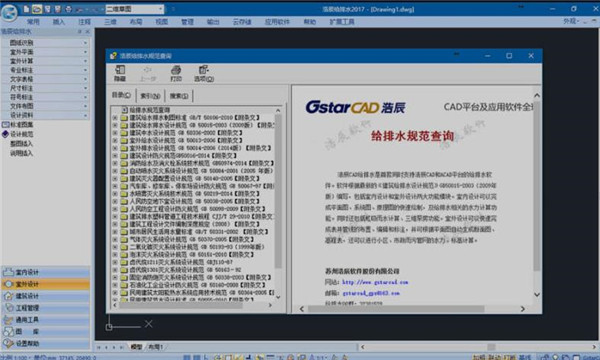Open the 常用 ribbon tab
This screenshot has width=600, height=360.
(x=33, y=22)
